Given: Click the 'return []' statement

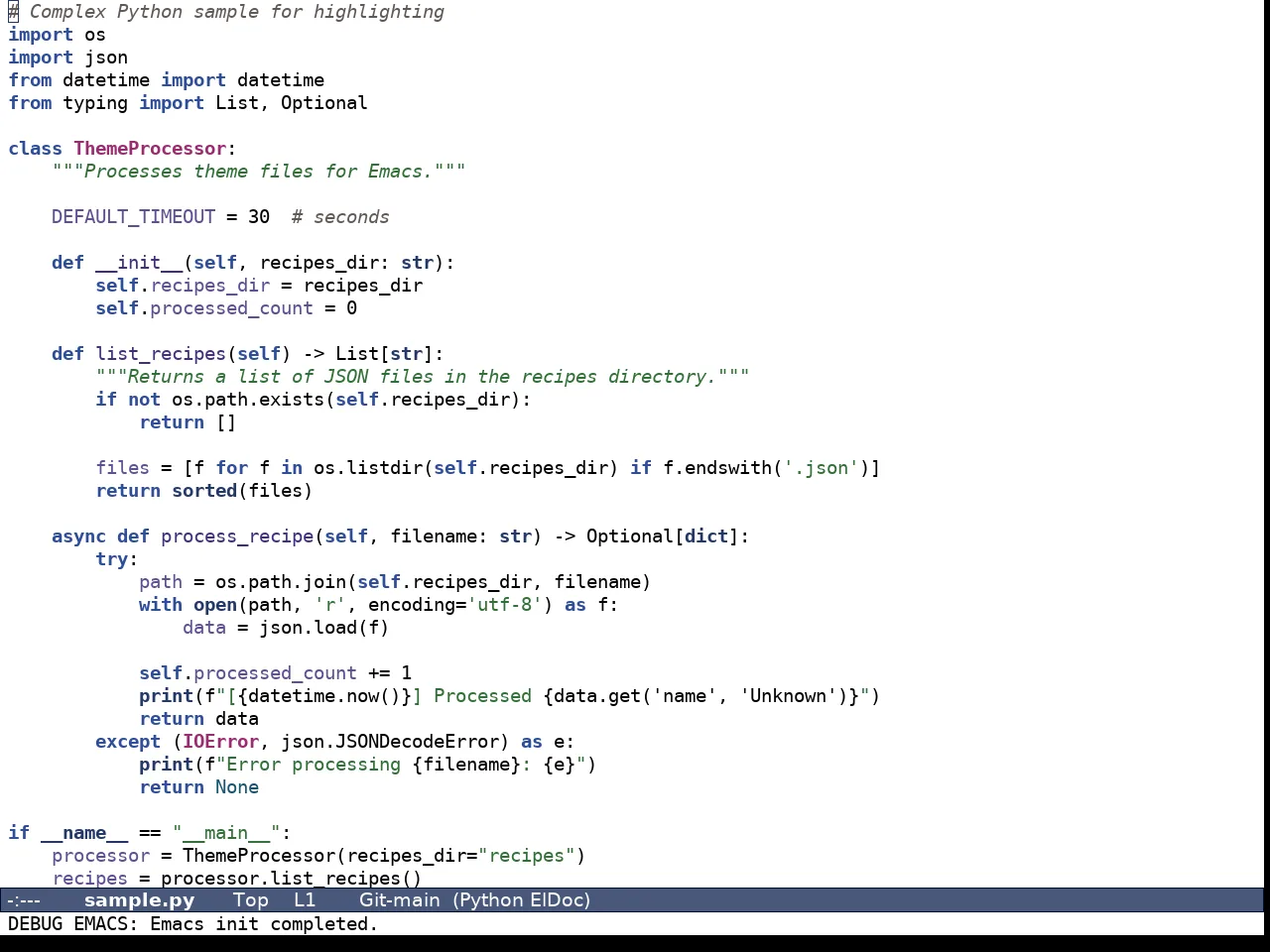Looking at the screenshot, I should [x=188, y=422].
